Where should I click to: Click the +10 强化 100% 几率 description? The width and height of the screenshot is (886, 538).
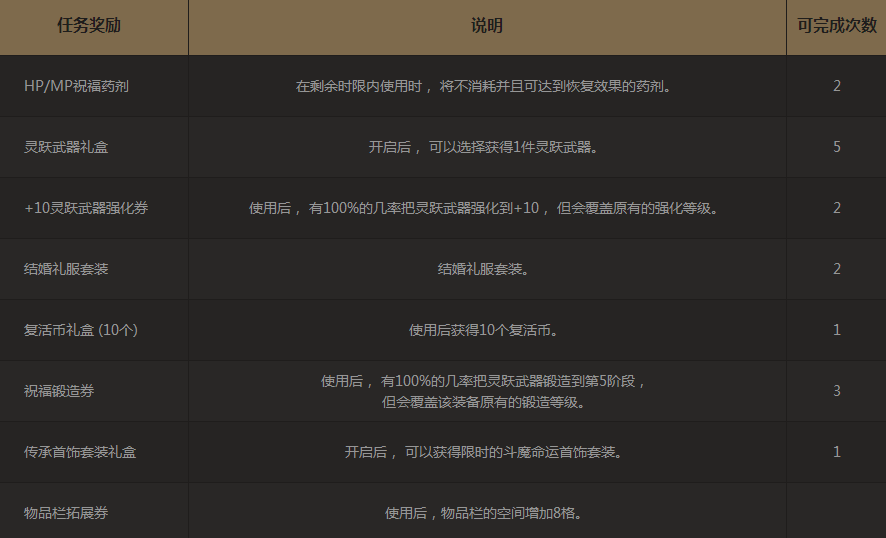(x=483, y=208)
